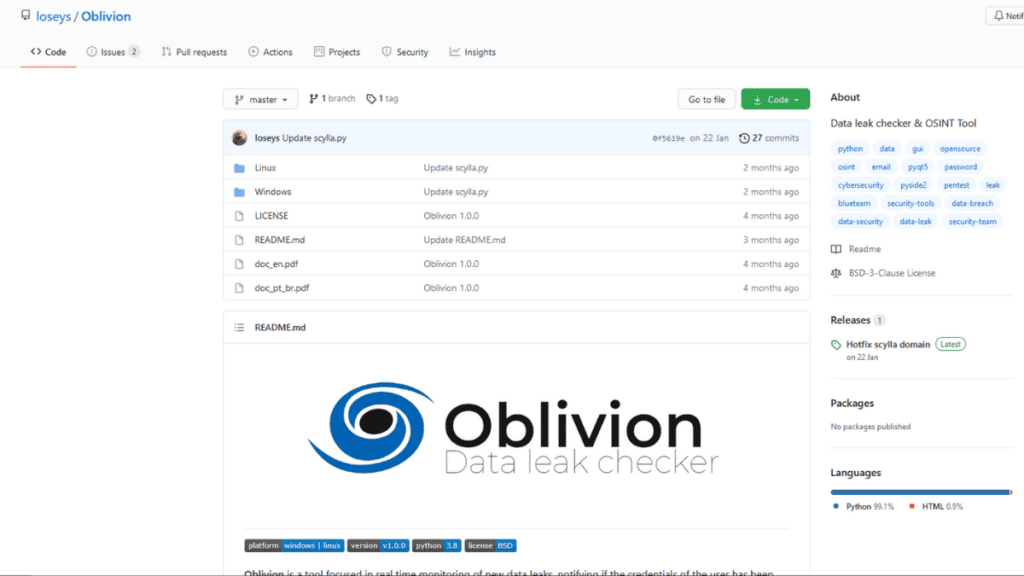Click the python 3.8 badge
Screen dimensions: 1024x576
437,545
